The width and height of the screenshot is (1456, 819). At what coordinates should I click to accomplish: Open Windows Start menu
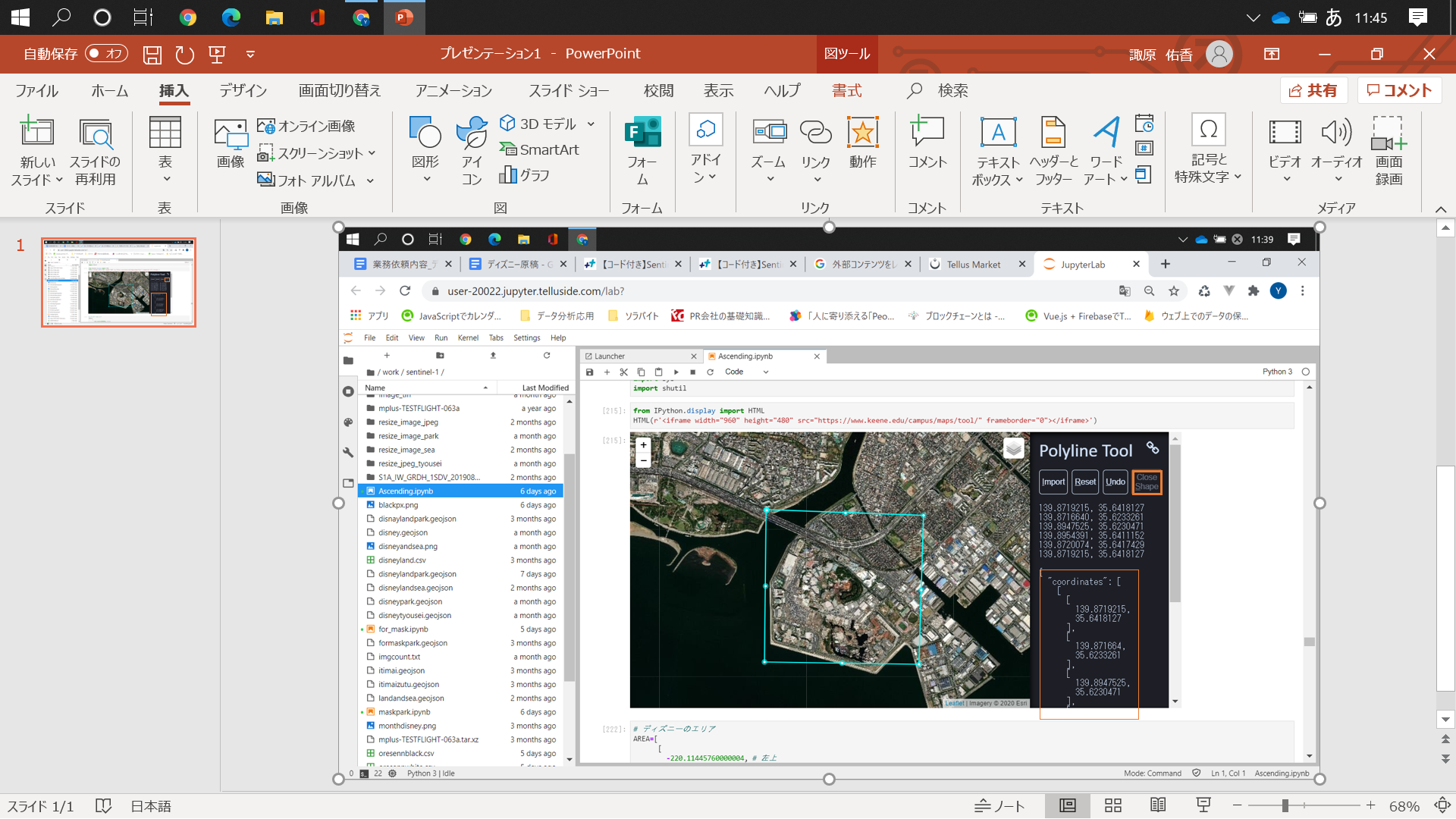20,17
